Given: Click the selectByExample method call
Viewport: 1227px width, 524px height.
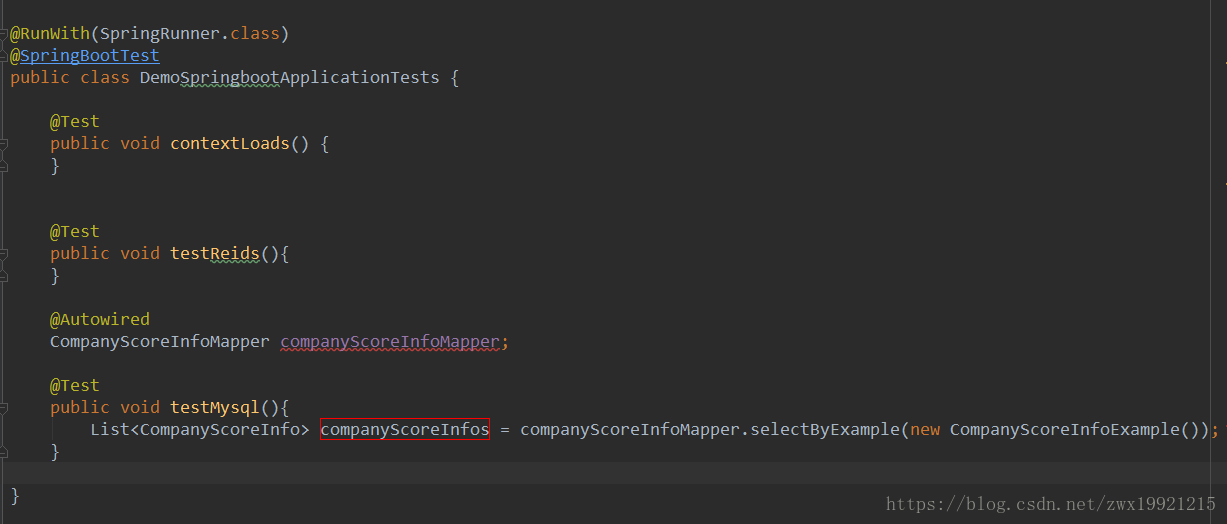Looking at the screenshot, I should (x=825, y=429).
